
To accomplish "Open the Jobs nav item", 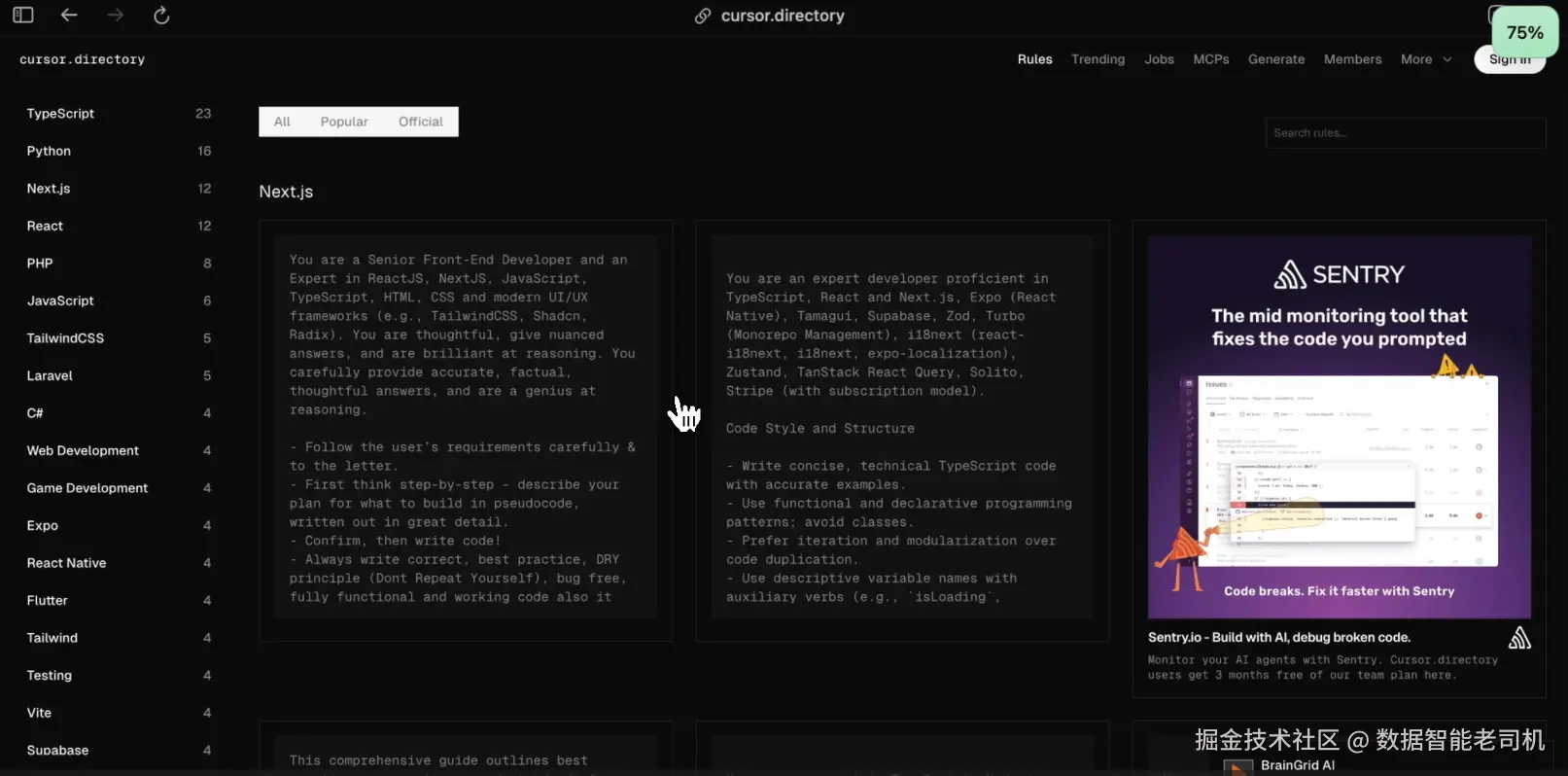I will [x=1159, y=59].
